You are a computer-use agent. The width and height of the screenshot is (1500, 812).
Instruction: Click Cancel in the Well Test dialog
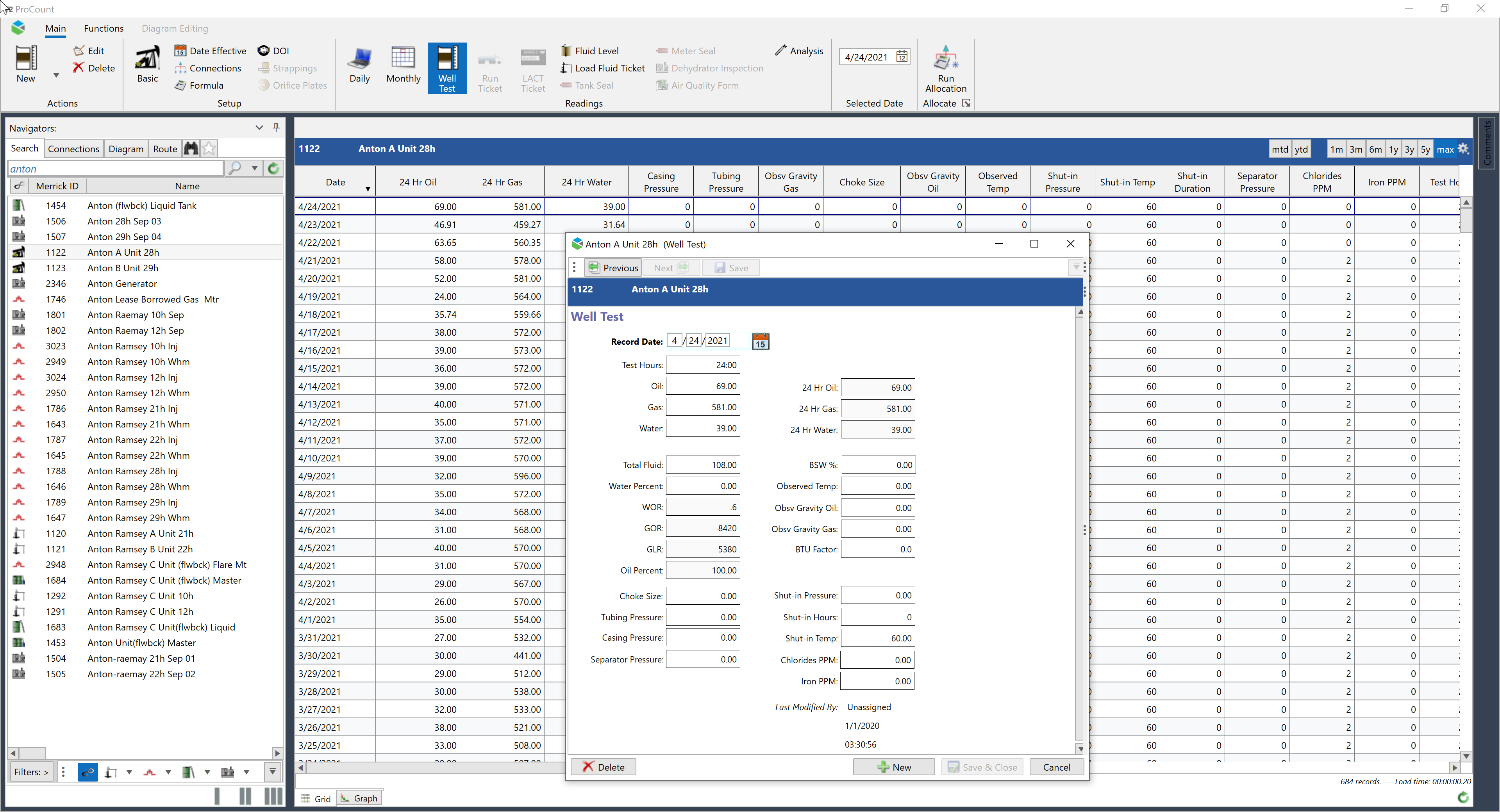pyautogui.click(x=1056, y=767)
